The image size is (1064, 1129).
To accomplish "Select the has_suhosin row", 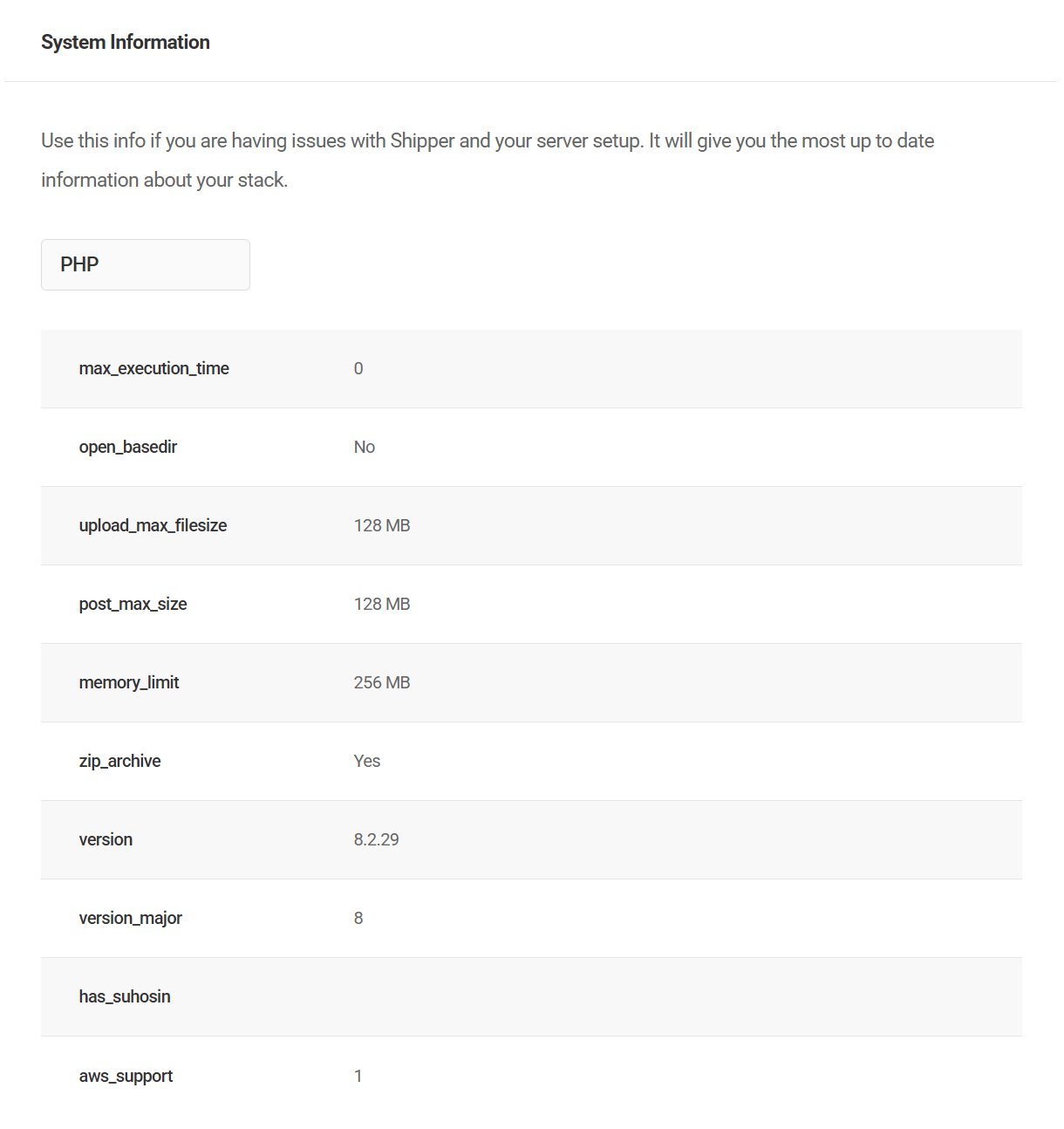I will click(531, 996).
